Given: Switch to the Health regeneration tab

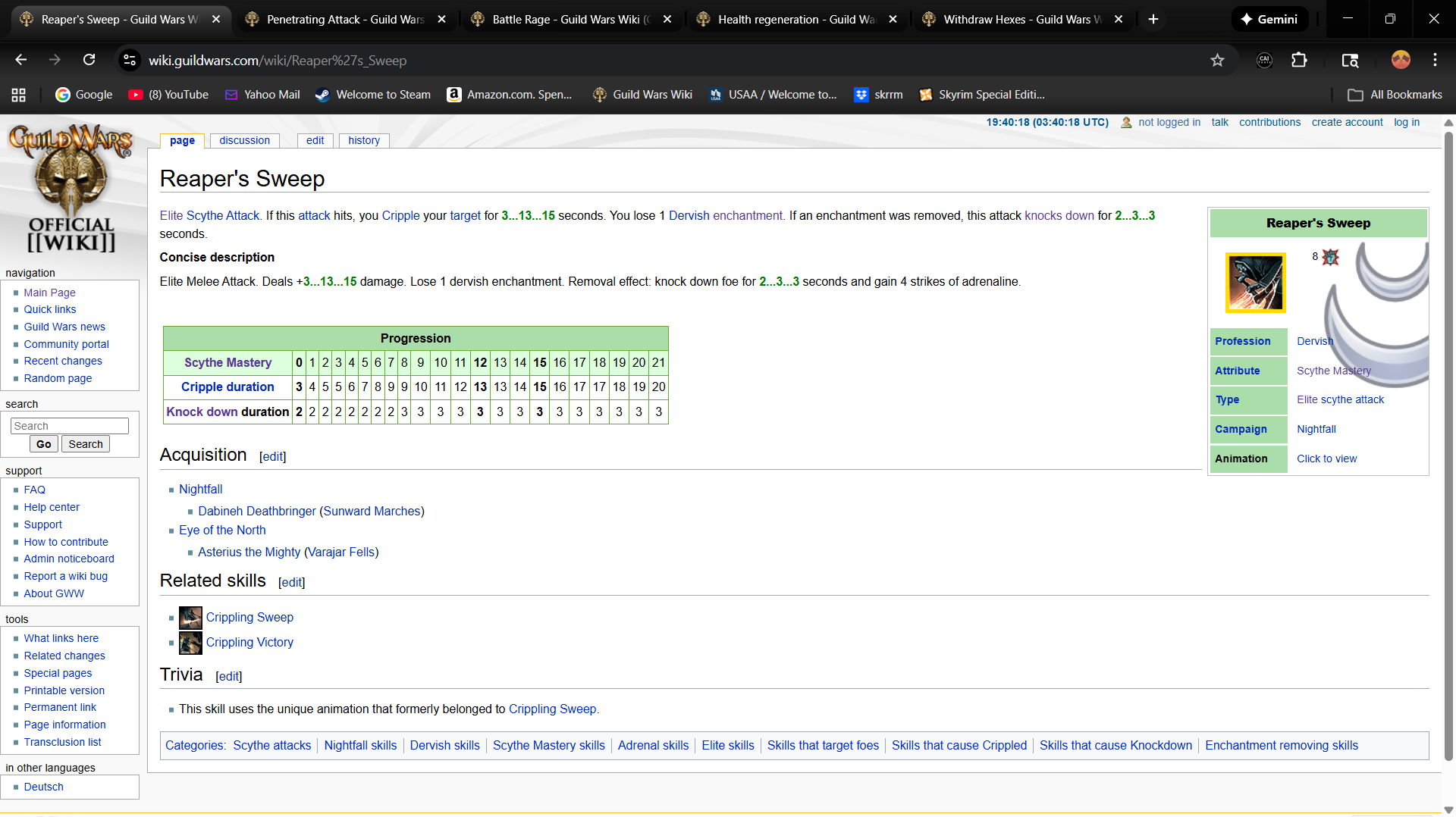Looking at the screenshot, I should pos(796,19).
